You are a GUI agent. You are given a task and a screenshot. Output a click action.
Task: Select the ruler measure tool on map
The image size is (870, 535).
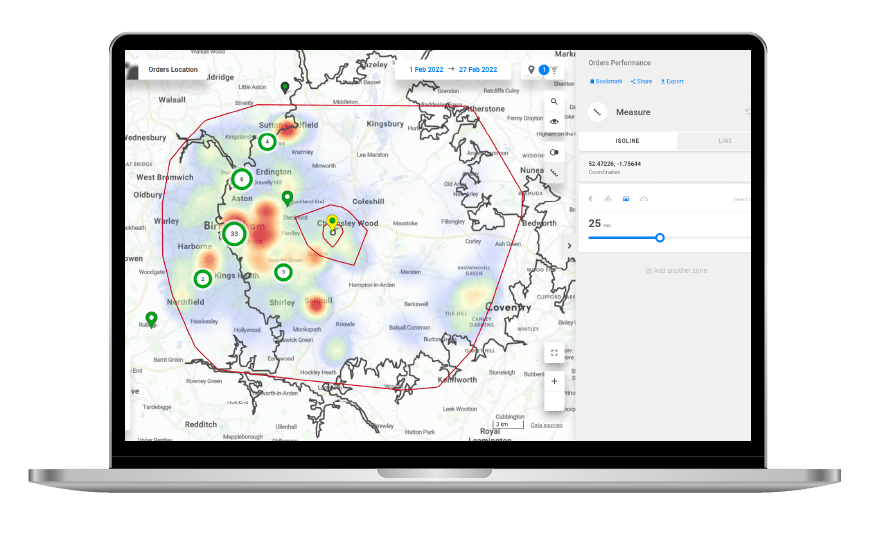click(555, 172)
